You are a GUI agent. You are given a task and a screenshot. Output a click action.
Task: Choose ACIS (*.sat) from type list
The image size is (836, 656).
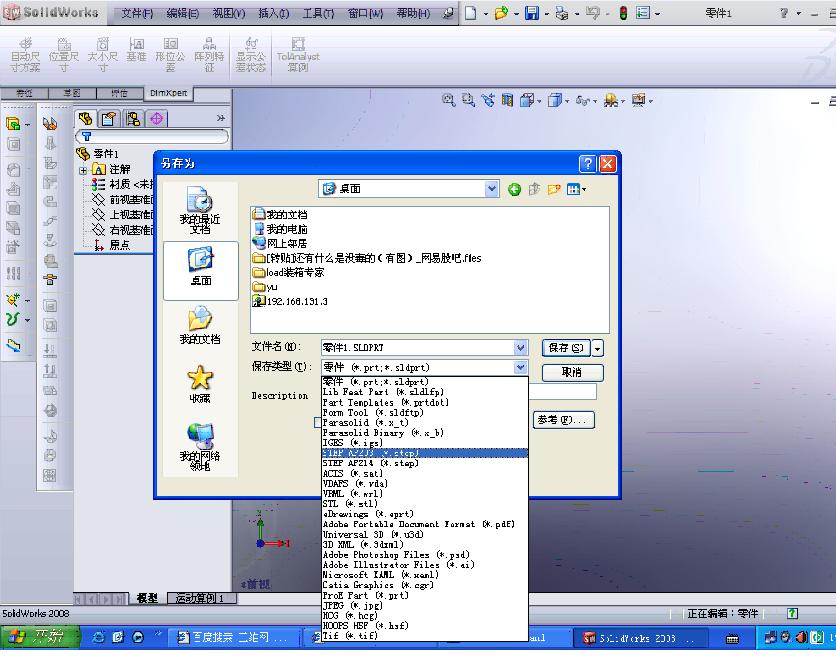coord(425,474)
